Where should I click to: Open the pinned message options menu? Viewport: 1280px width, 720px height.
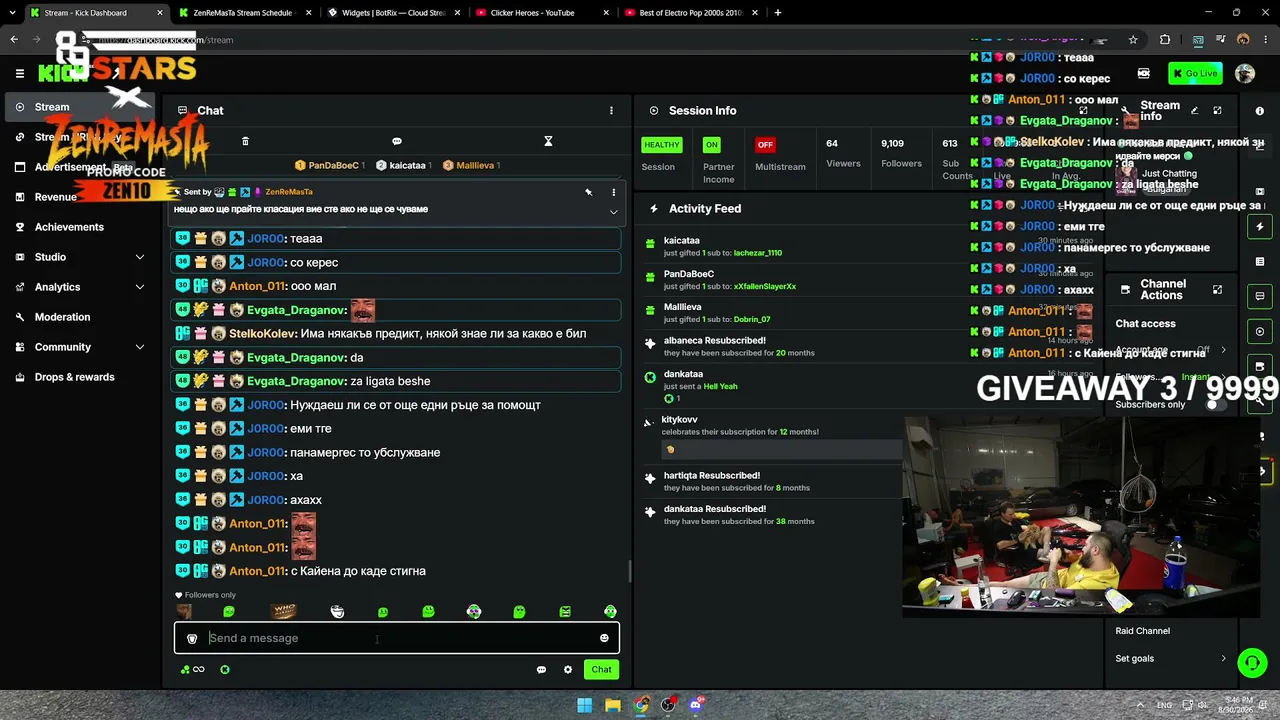[x=614, y=192]
